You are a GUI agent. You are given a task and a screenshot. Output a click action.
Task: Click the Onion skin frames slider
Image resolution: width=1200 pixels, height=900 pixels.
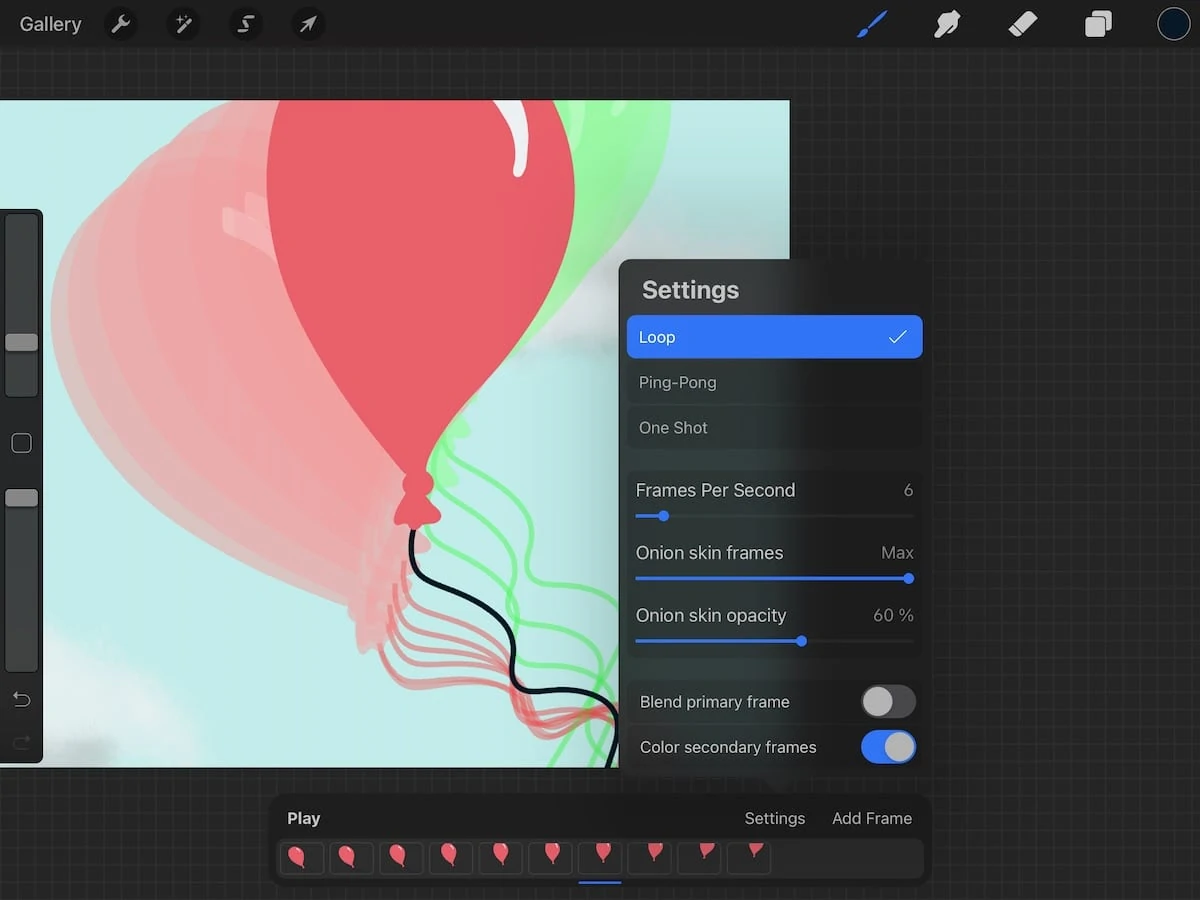coord(775,578)
